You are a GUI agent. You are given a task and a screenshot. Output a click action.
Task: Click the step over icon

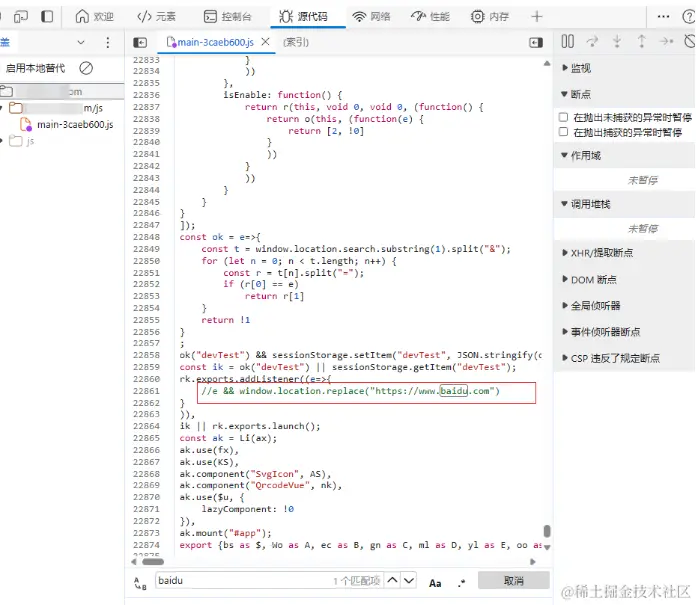[592, 41]
